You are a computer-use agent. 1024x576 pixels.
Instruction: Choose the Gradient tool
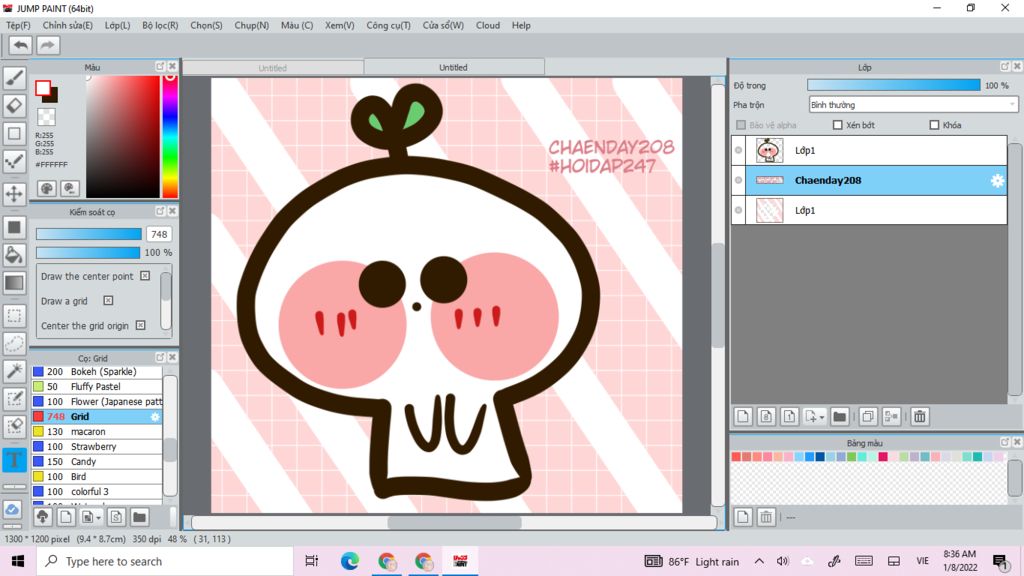(14, 283)
